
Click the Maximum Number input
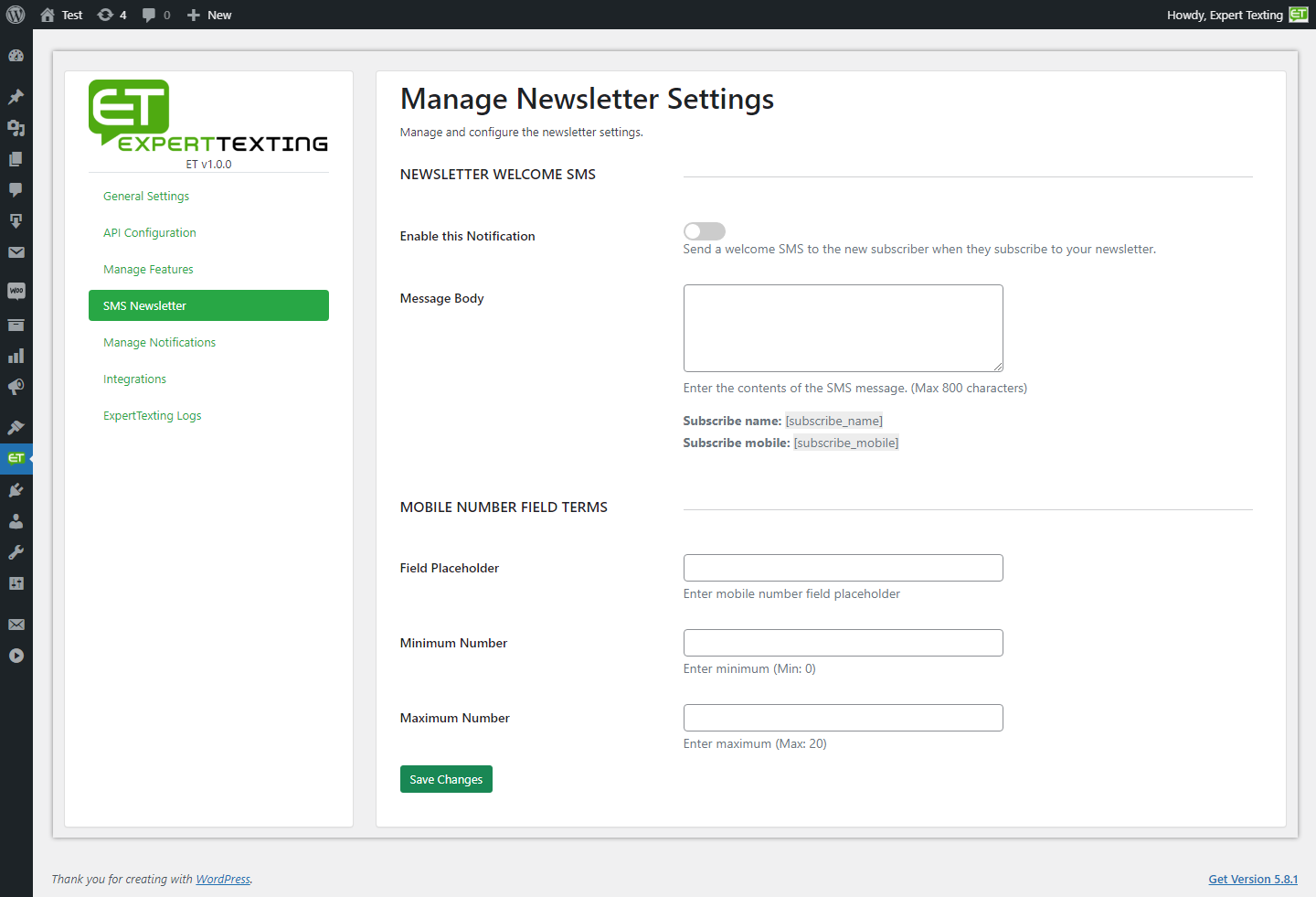point(844,718)
